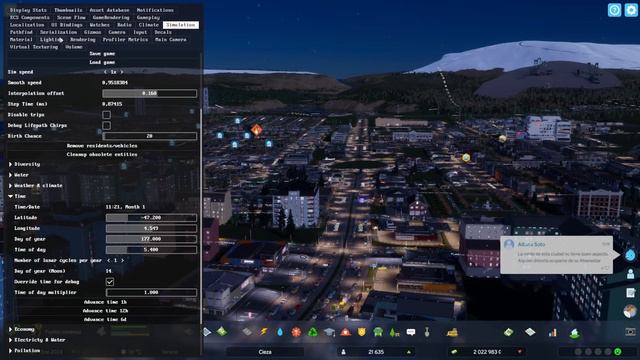This screenshot has height=360, width=640.
Task: Open the Electricity menu lightning icon
Action: pyautogui.click(x=264, y=332)
